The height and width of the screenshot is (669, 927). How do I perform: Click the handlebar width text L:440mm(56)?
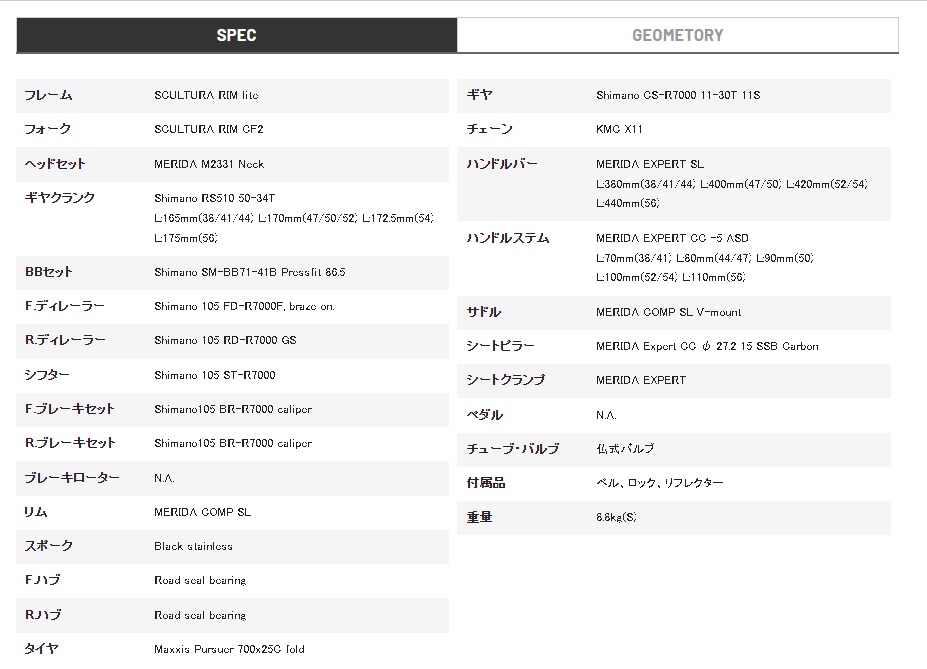tap(627, 203)
